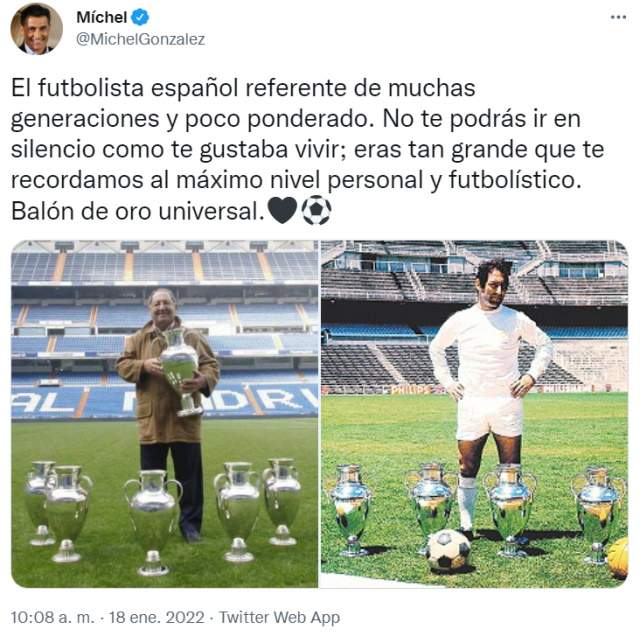Click the word 'futbolista' in the tweet
640x636 pixels.
[91, 88]
